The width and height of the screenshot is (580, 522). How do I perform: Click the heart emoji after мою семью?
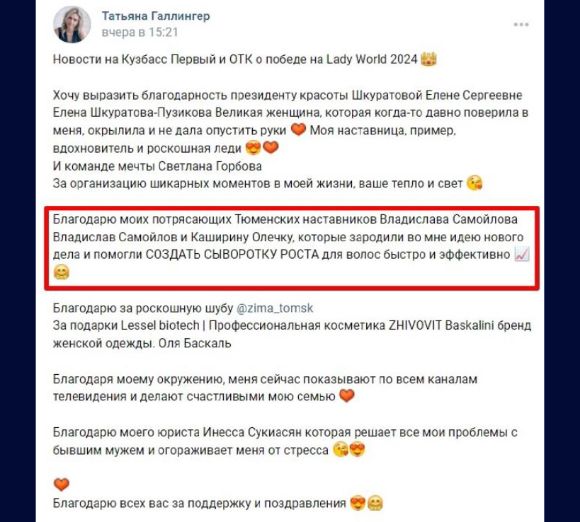click(x=347, y=396)
